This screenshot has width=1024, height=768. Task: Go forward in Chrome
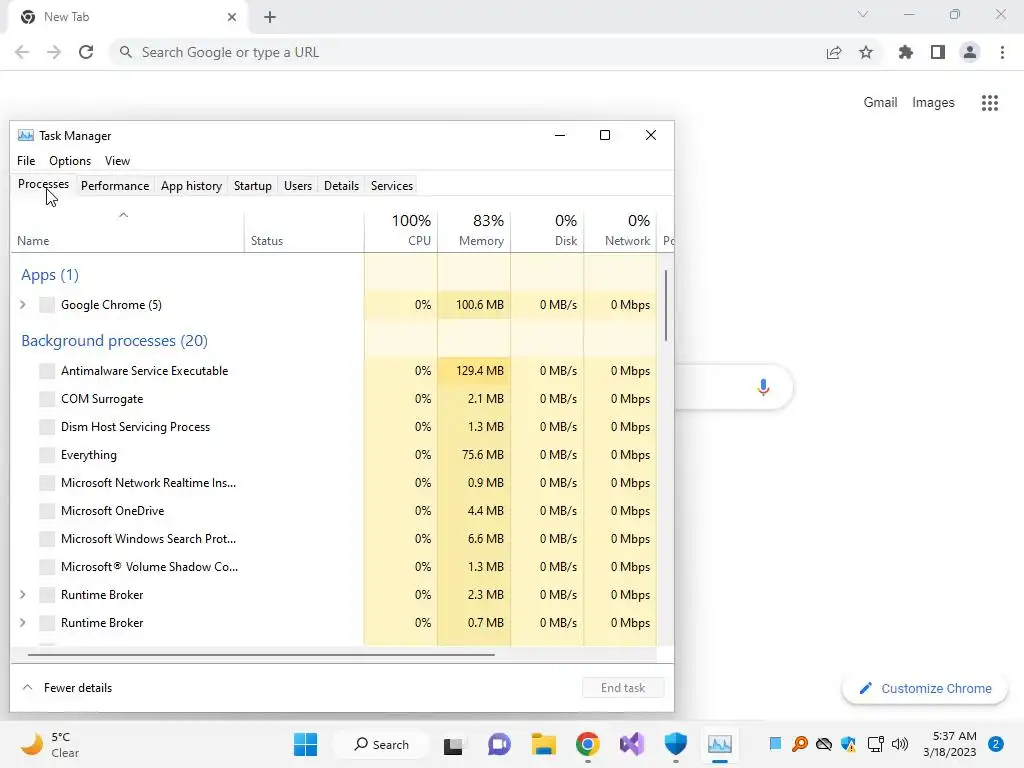54,52
